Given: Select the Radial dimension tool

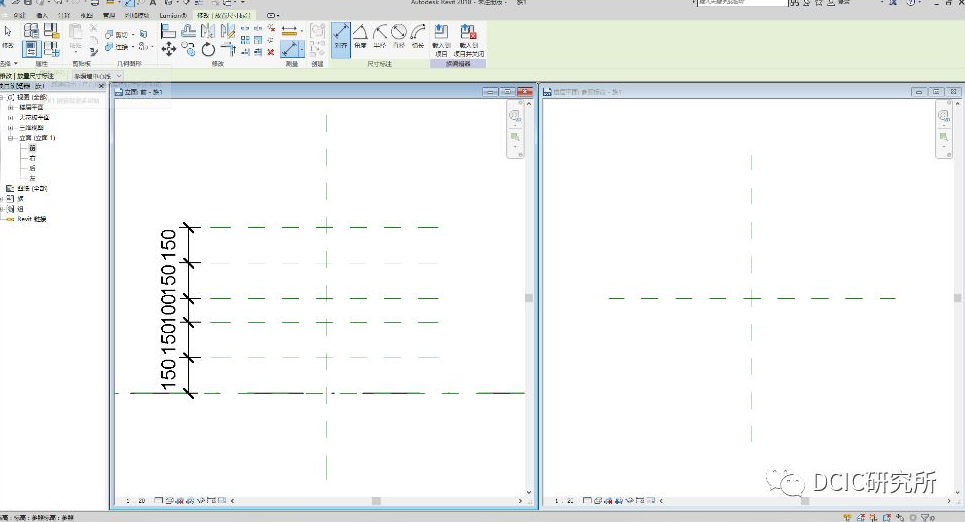Looking at the screenshot, I should click(380, 36).
